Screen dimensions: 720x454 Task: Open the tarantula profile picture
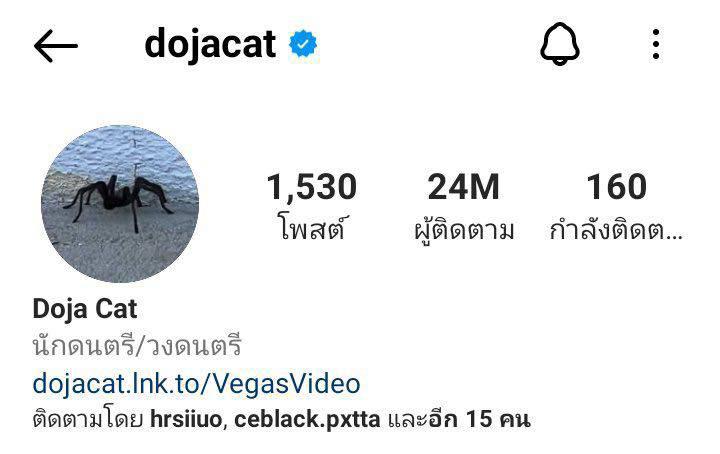[x=120, y=204]
